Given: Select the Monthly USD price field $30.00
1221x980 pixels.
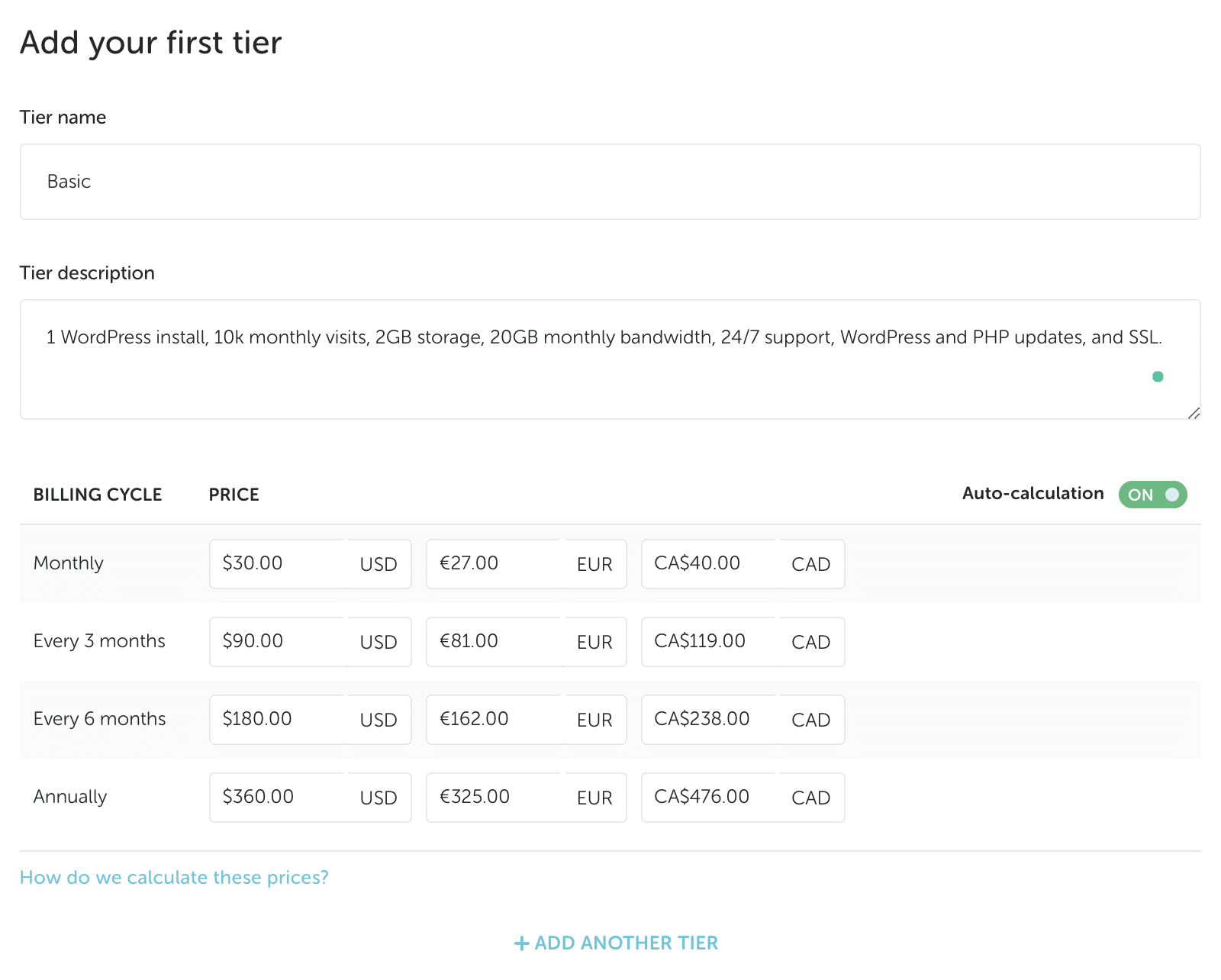Looking at the screenshot, I should point(278,564).
